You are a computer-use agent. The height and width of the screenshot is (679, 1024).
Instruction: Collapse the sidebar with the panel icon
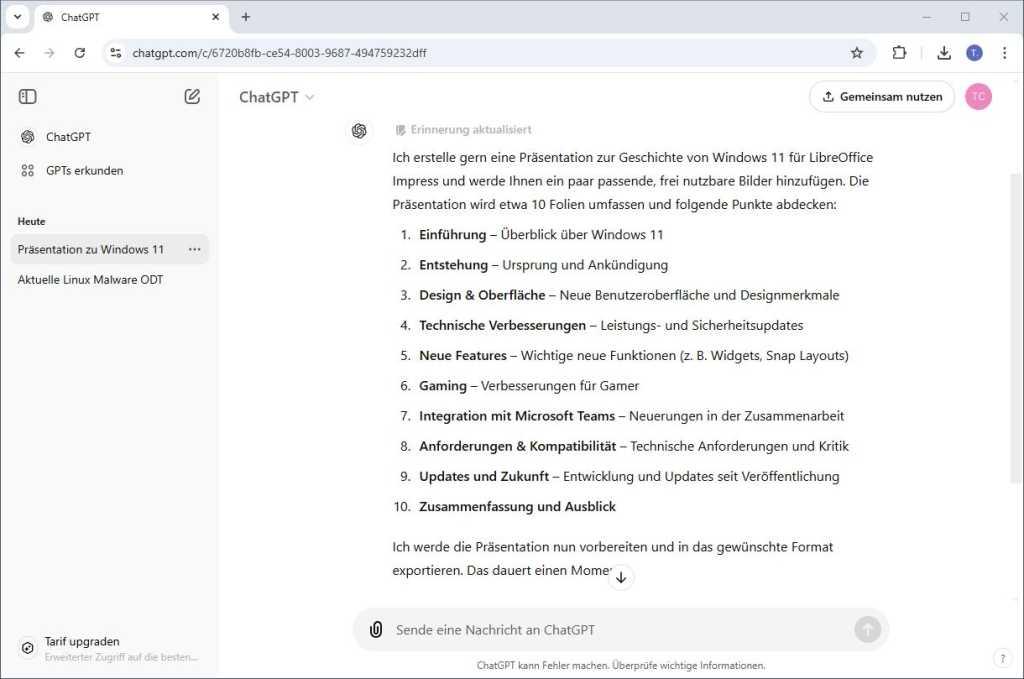(27, 96)
